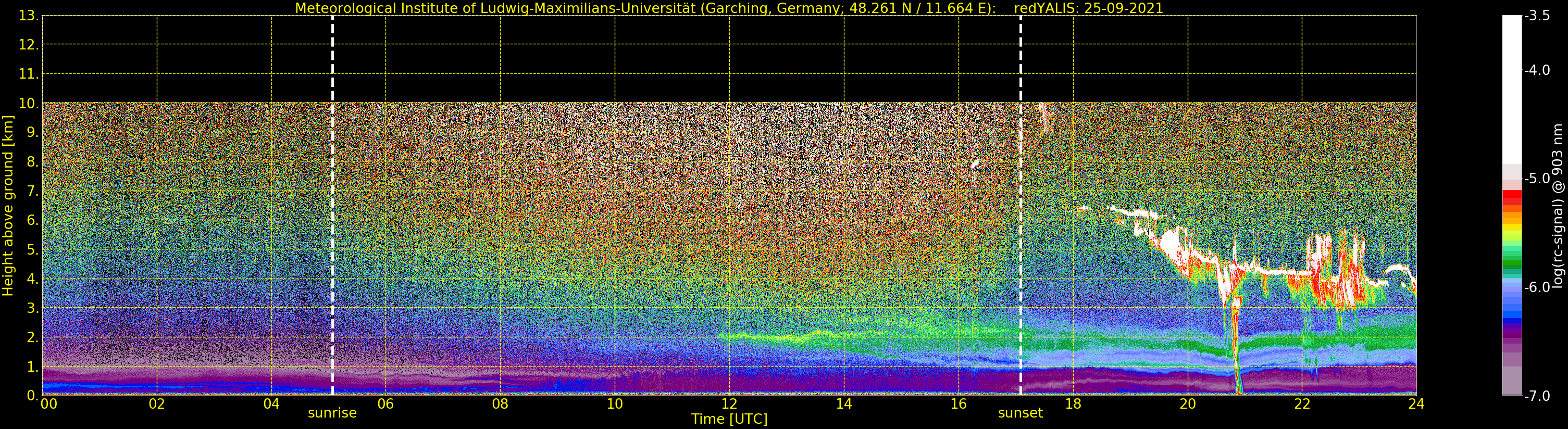Click the height tick label '7.'
Image resolution: width=1568 pixels, height=429 pixels.
pyautogui.click(x=33, y=191)
